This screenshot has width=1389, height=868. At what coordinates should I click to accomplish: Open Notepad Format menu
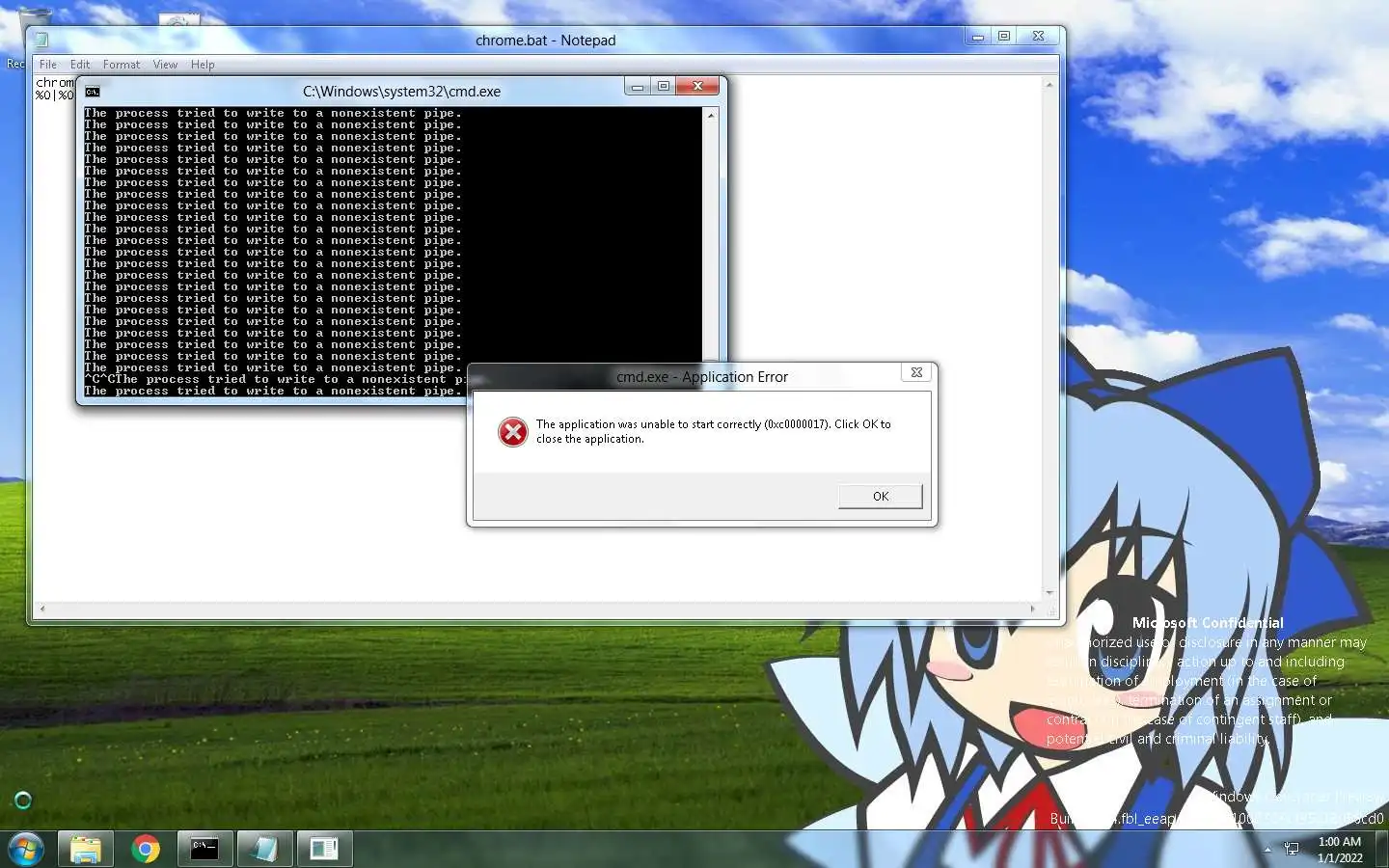122,65
